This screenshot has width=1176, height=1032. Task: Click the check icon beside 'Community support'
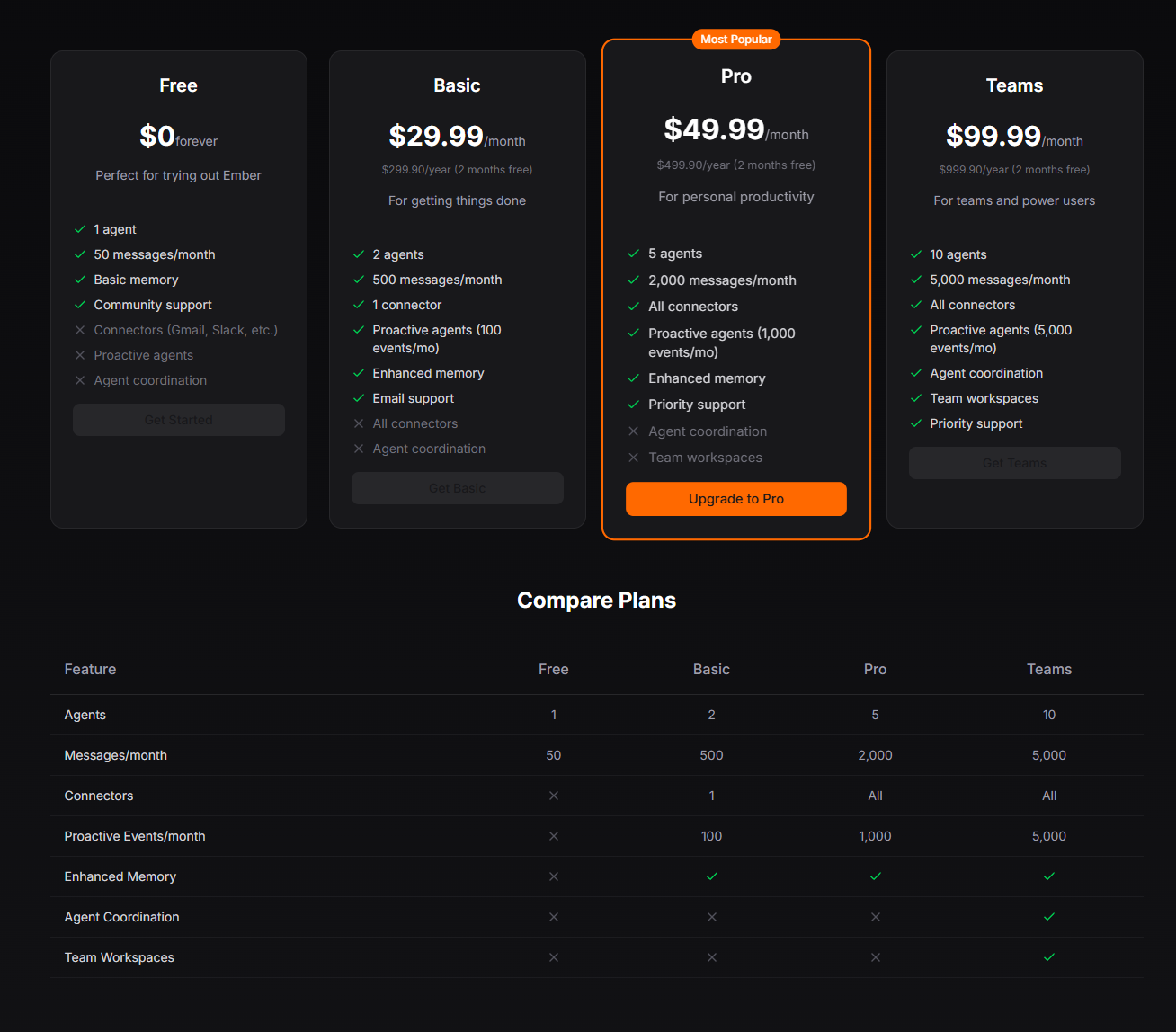80,305
